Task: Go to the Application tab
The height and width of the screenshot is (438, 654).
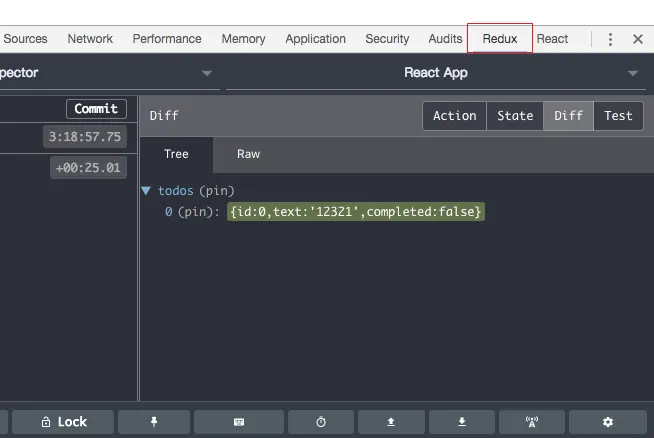Action: click(x=315, y=39)
